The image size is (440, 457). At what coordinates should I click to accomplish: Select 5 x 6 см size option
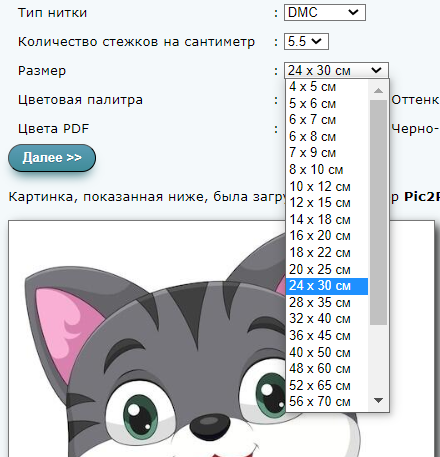[327, 103]
